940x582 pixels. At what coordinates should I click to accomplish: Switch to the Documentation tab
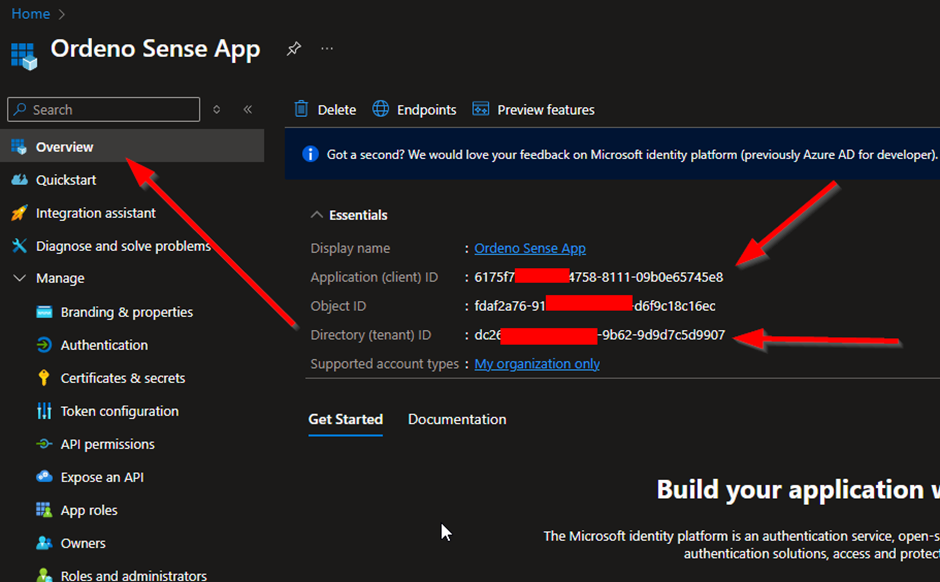click(457, 419)
